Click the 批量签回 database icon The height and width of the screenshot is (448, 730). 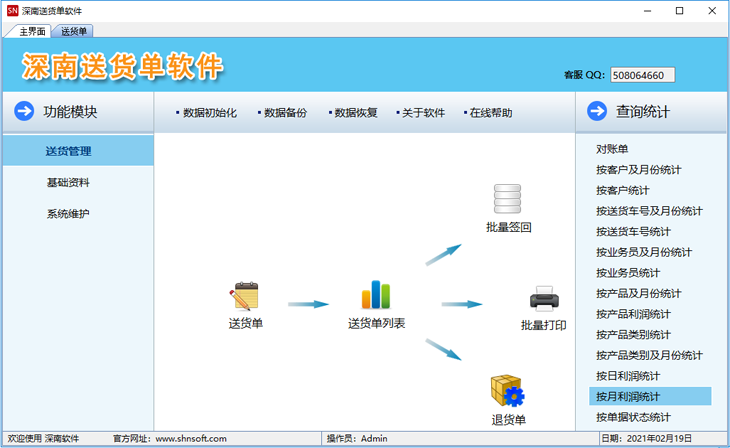coord(508,198)
